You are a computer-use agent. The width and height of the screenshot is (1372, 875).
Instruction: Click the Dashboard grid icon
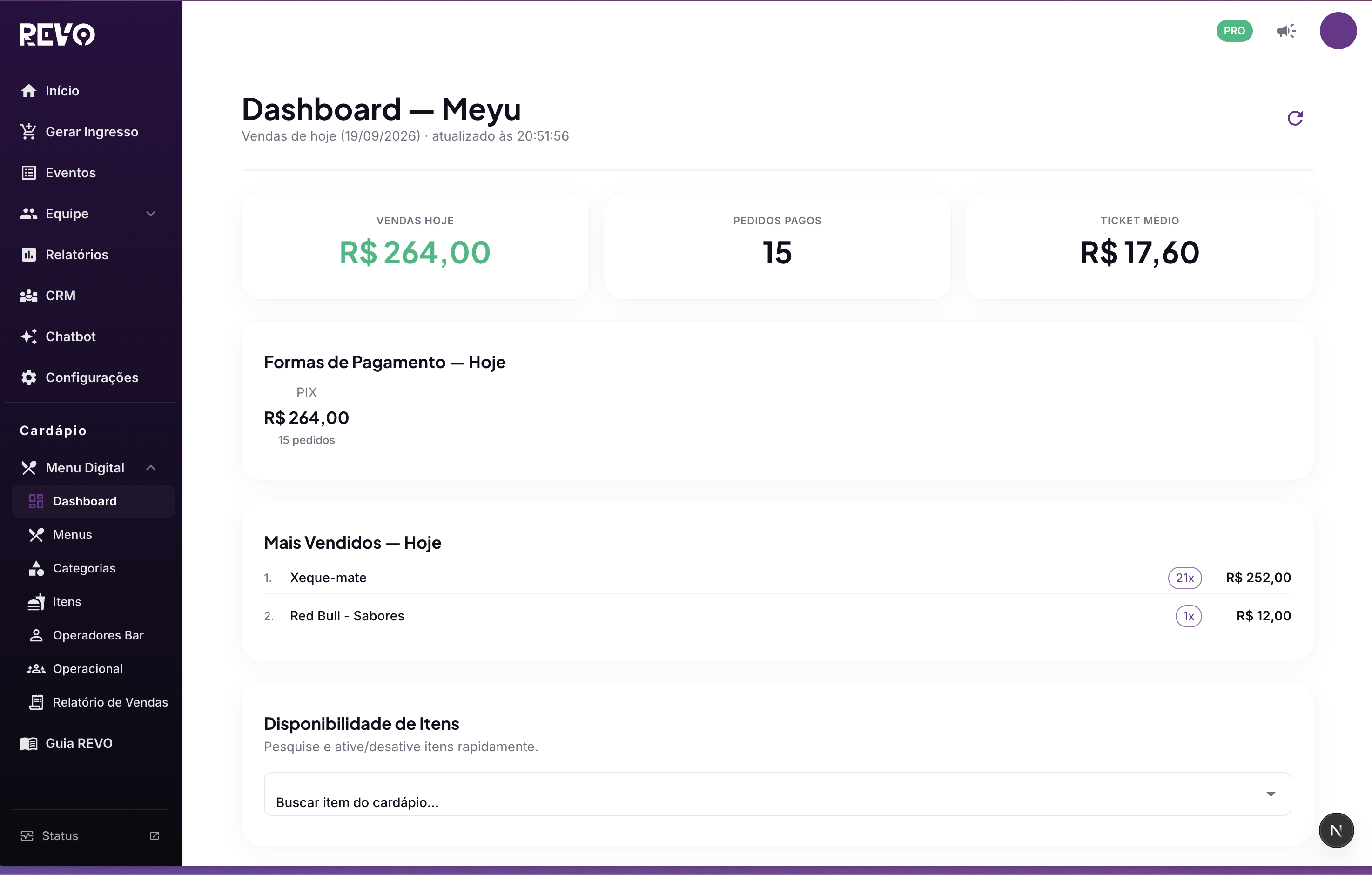(36, 501)
